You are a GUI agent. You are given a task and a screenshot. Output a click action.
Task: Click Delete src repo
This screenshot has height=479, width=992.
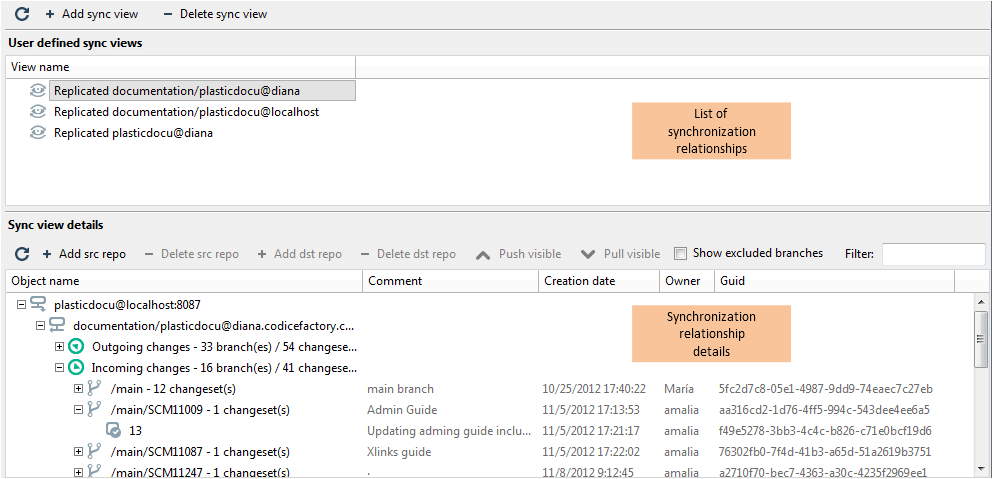(x=192, y=254)
